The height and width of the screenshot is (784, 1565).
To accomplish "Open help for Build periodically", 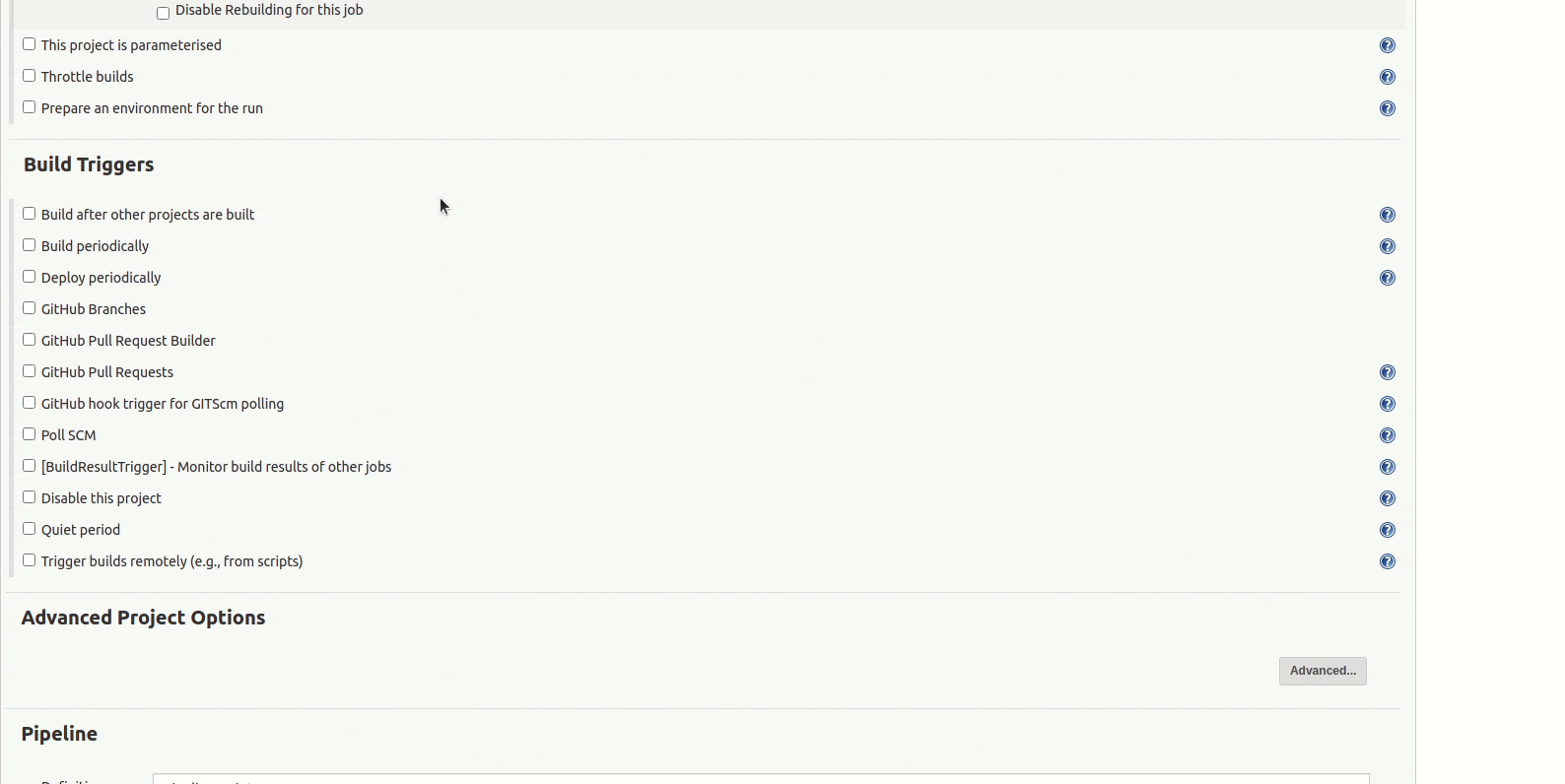I will [1388, 246].
